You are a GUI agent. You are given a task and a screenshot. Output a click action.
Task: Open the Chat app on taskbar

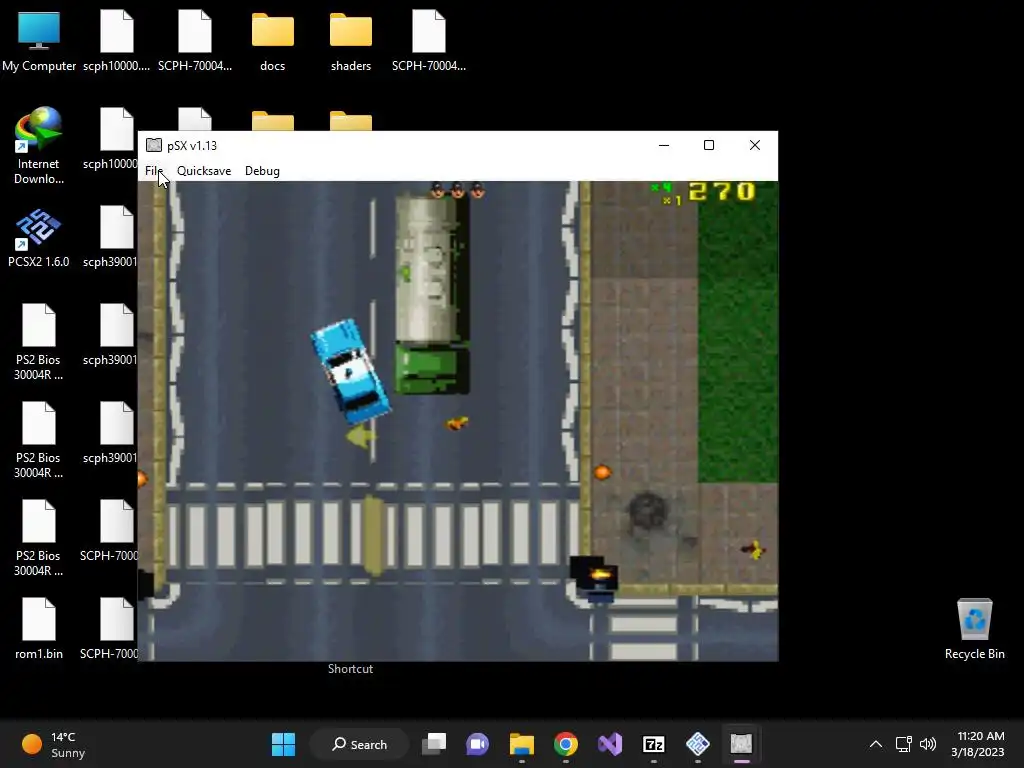477,744
